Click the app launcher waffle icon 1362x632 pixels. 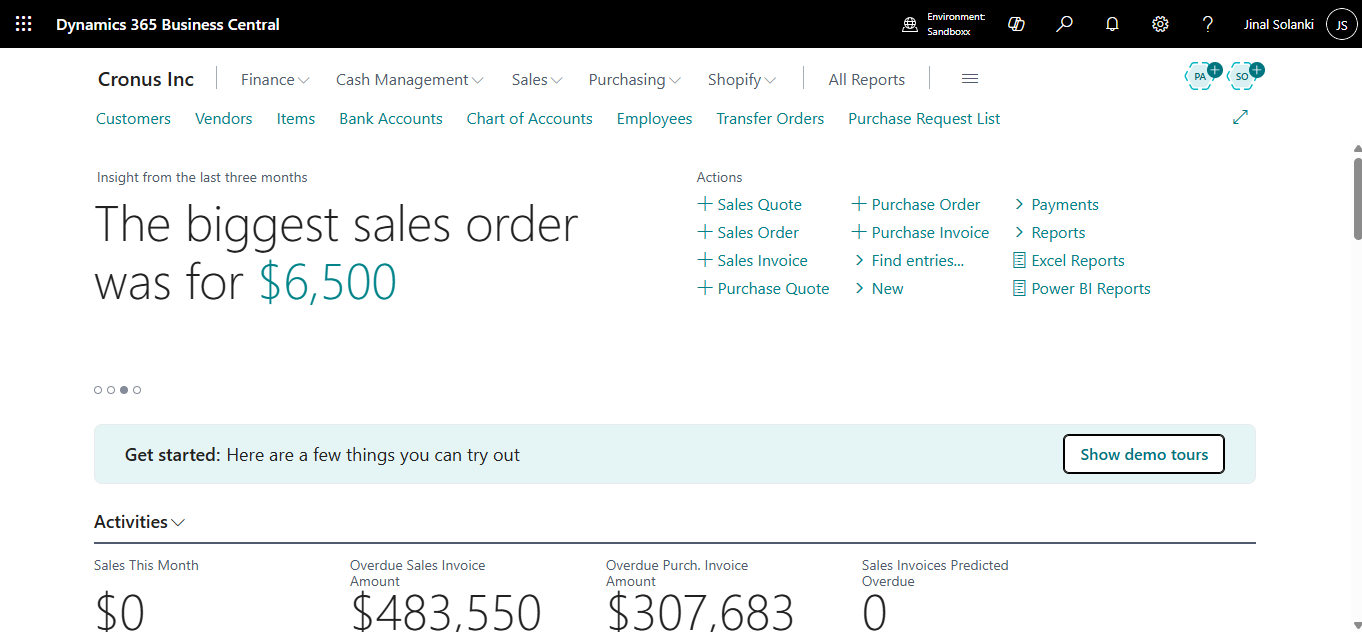tap(23, 23)
